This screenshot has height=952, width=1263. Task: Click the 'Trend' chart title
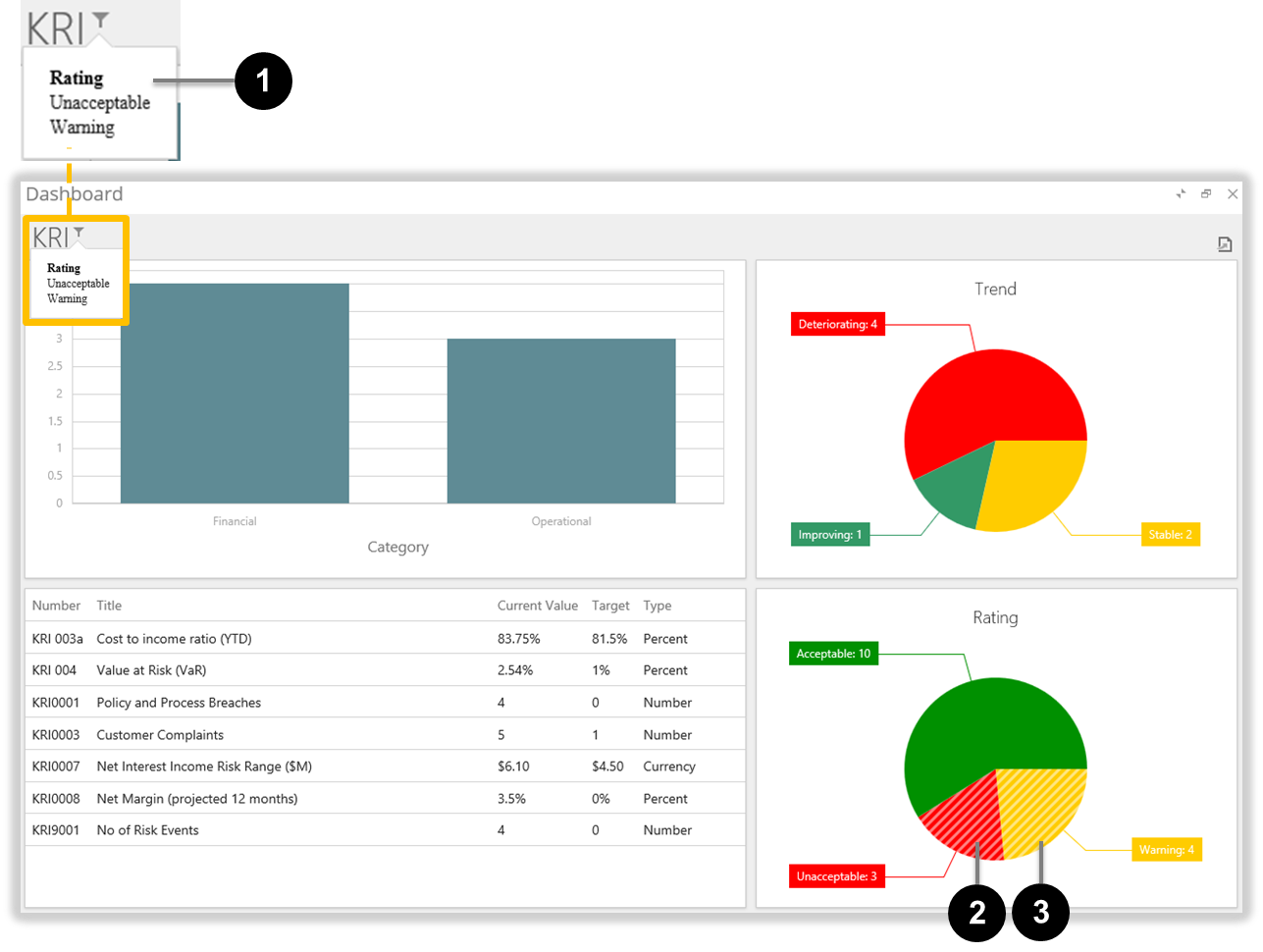click(995, 289)
